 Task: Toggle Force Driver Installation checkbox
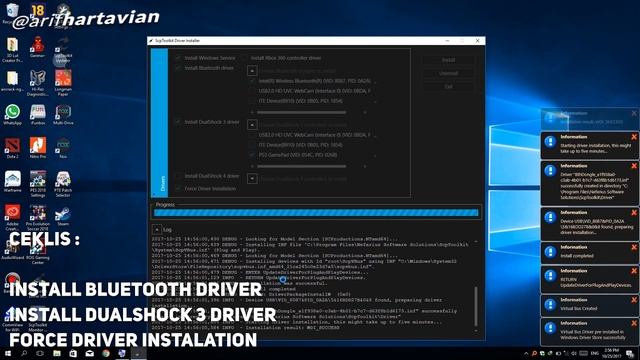pos(178,188)
